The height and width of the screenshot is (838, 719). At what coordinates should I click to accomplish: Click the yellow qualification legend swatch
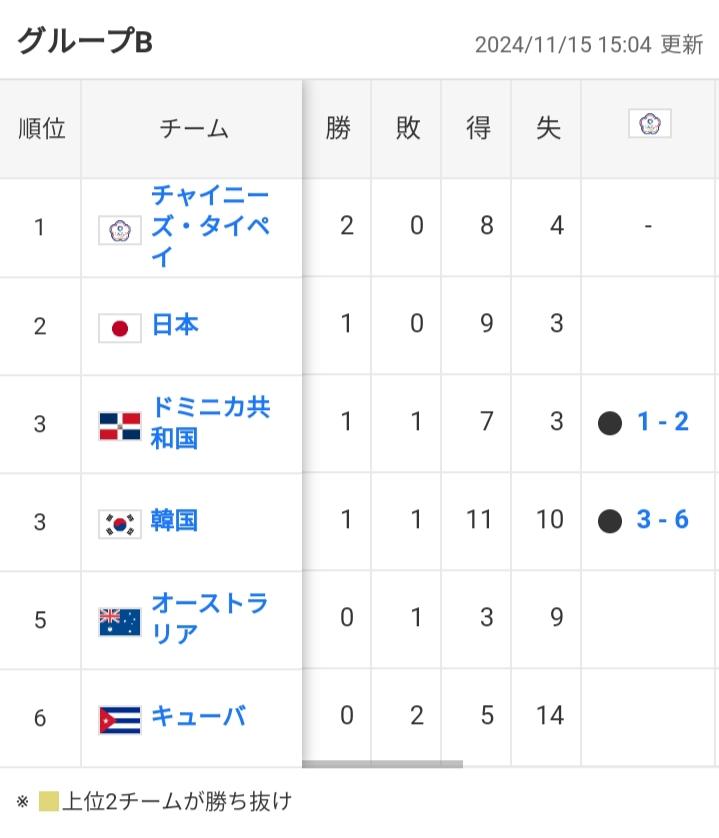tap(49, 802)
